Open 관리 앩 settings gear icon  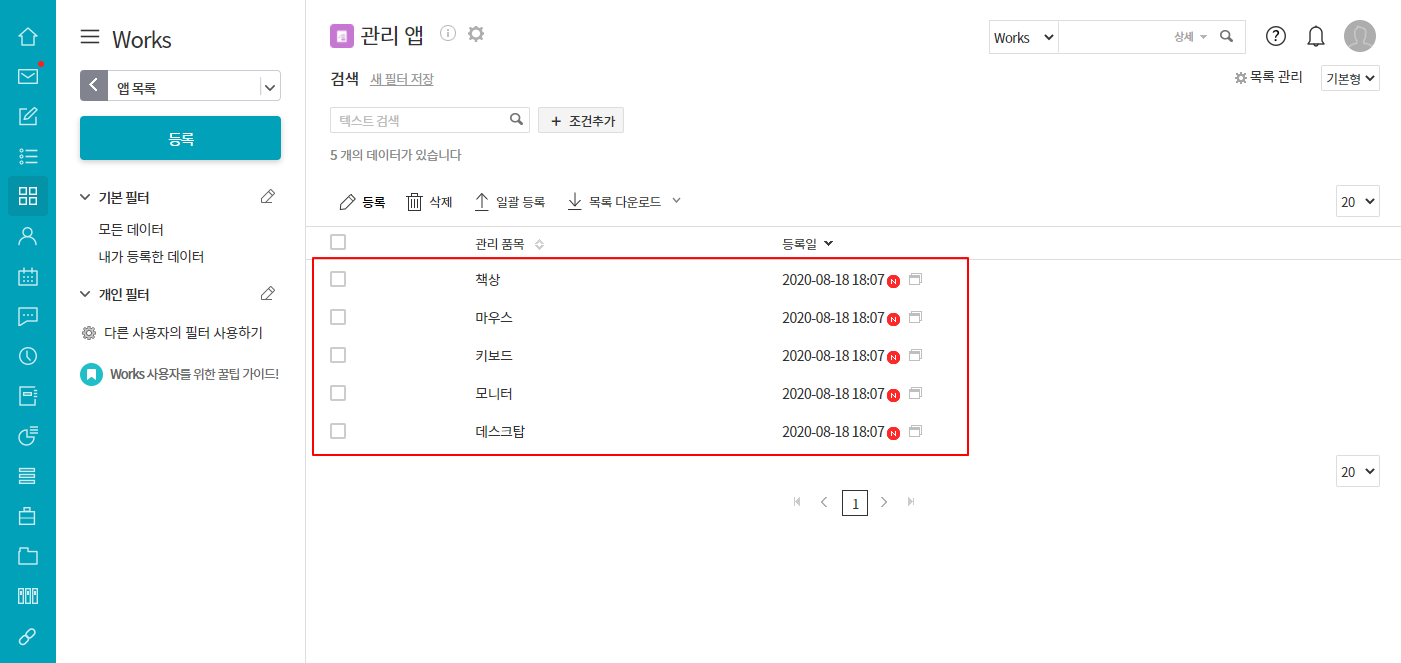click(476, 34)
